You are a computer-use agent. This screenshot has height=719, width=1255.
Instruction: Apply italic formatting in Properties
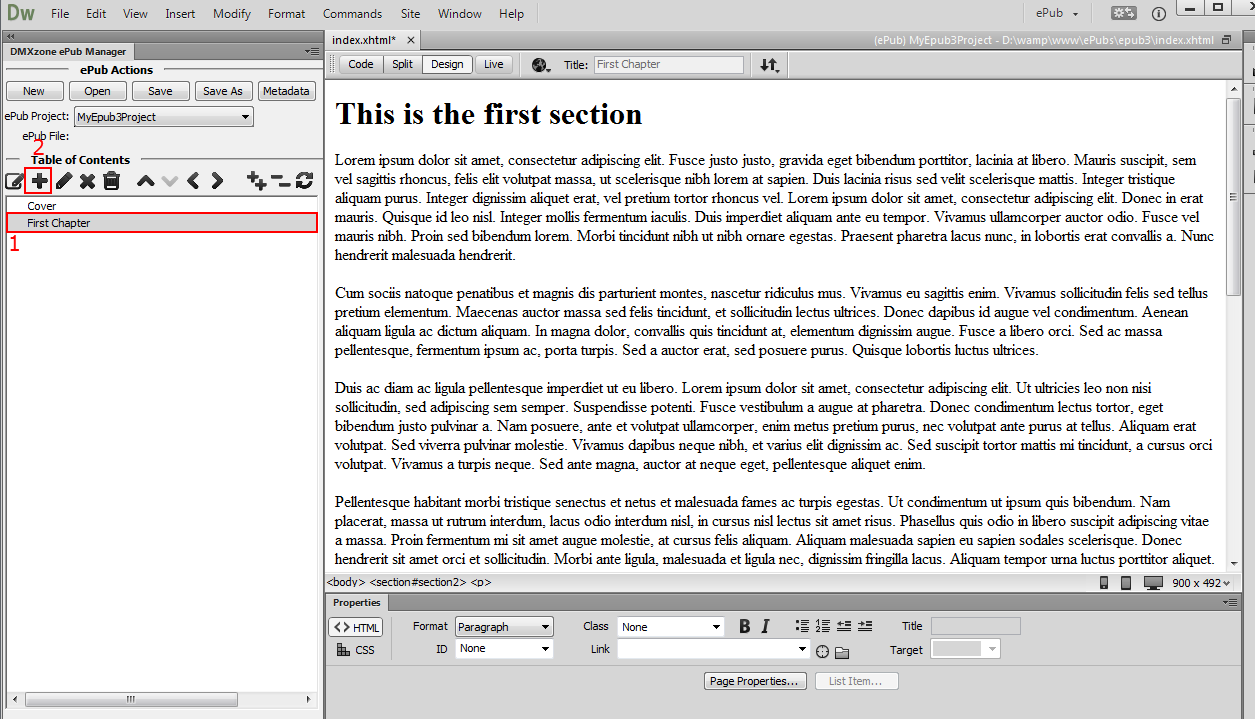pyautogui.click(x=765, y=627)
